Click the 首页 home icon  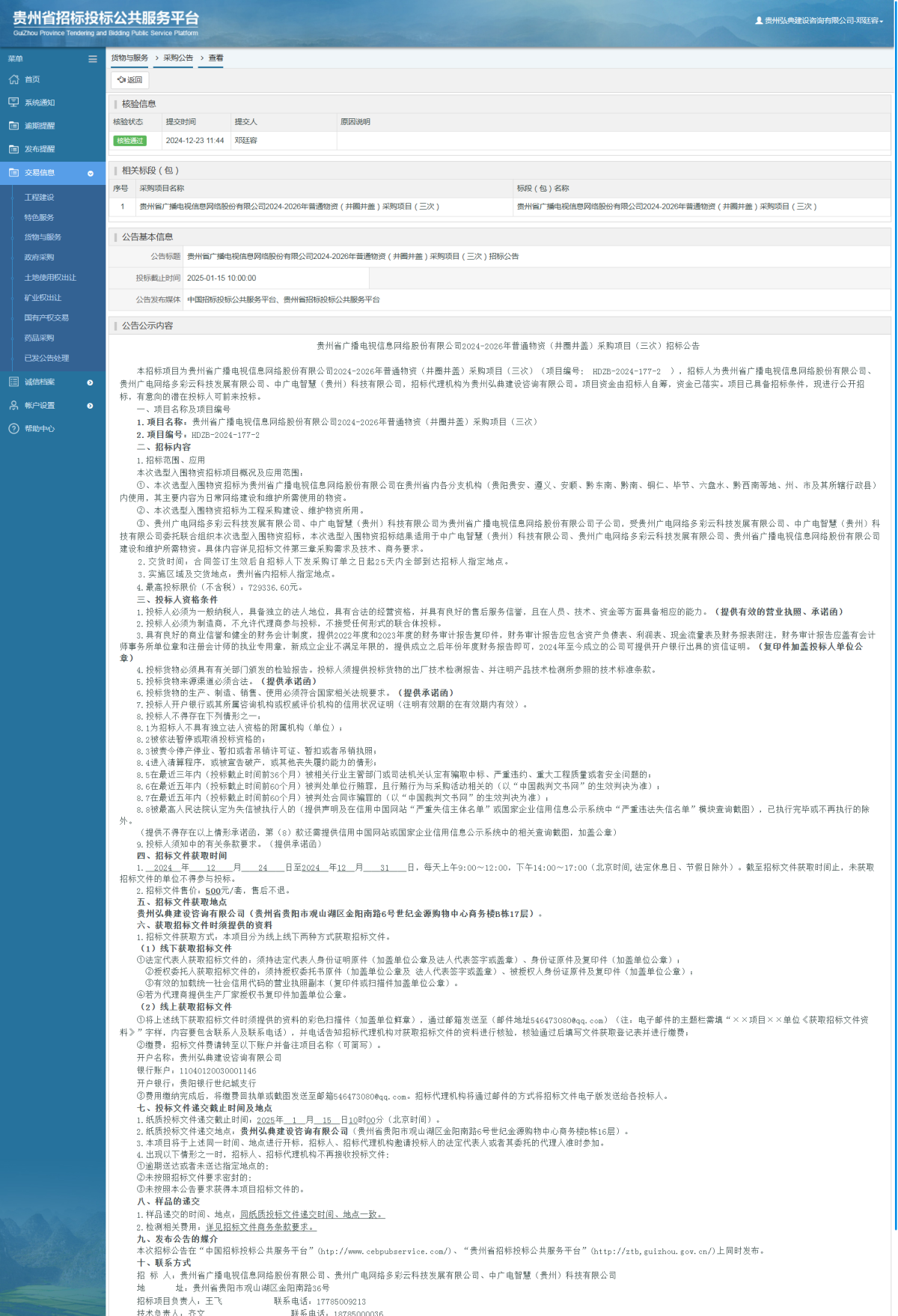[x=13, y=79]
